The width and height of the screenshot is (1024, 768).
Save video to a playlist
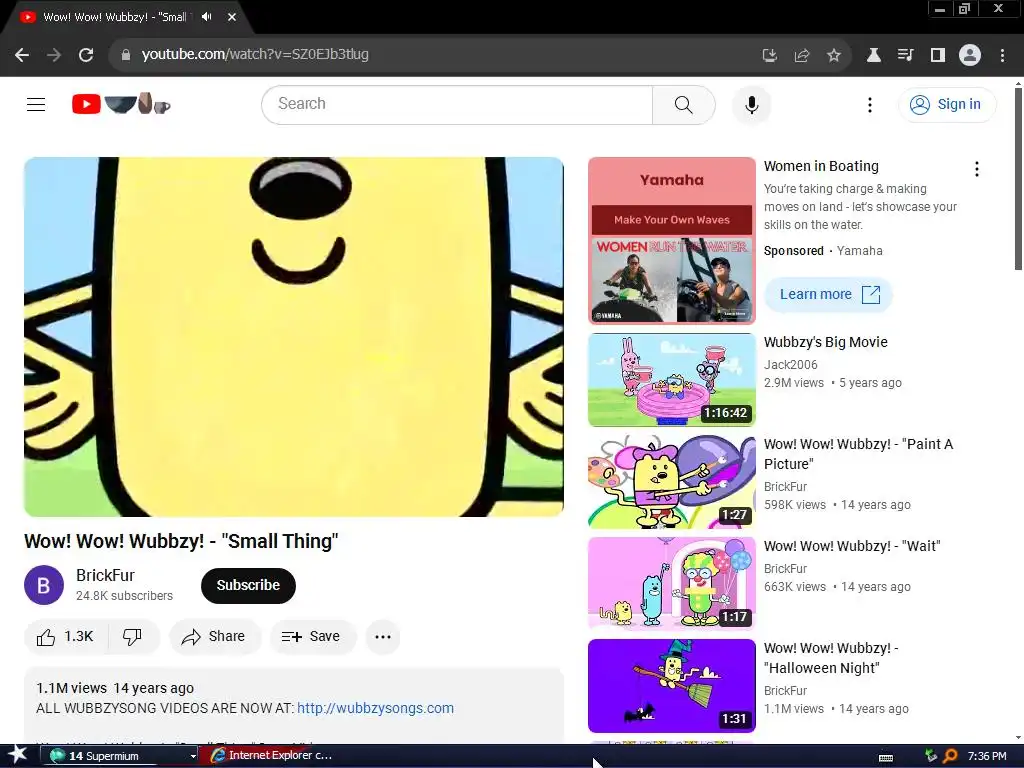[x=313, y=637]
